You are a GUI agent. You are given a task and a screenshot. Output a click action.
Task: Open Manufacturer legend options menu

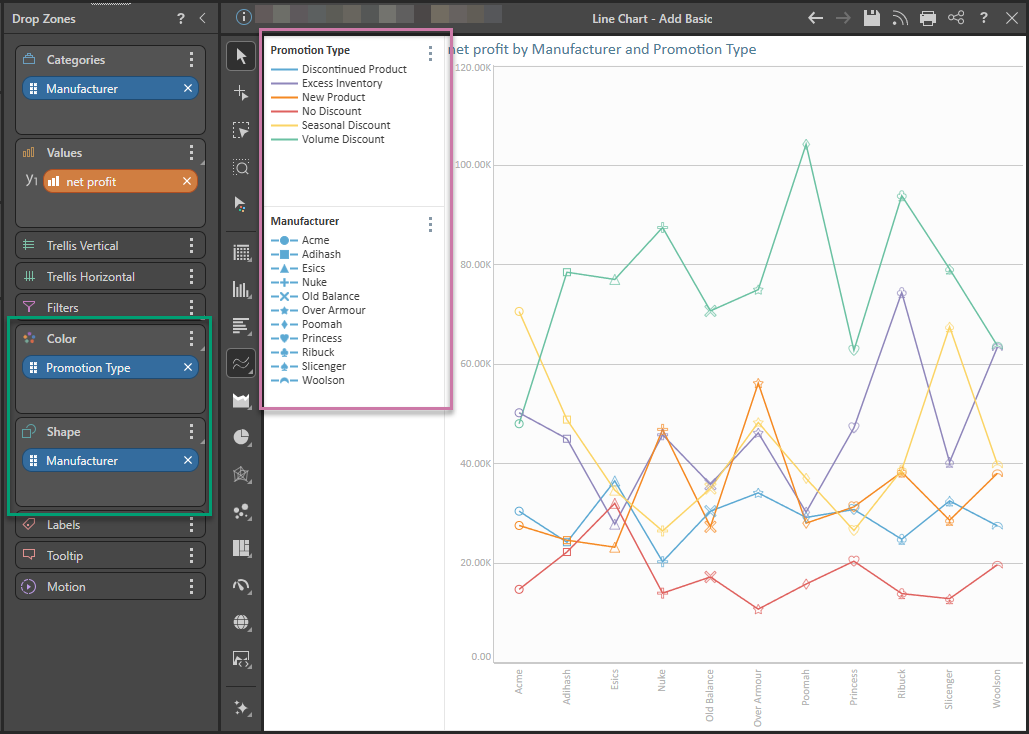[430, 225]
